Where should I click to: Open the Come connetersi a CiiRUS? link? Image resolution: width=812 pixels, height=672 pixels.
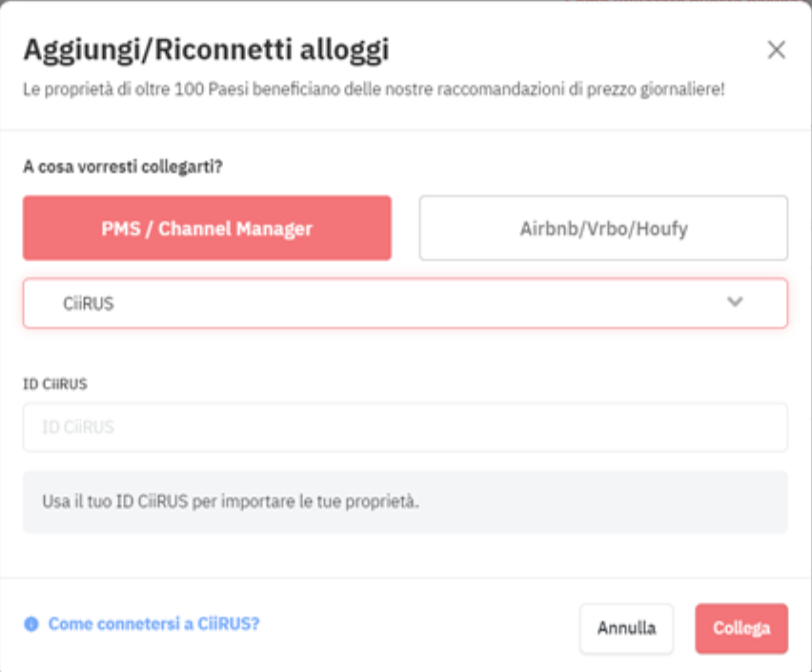coord(154,624)
